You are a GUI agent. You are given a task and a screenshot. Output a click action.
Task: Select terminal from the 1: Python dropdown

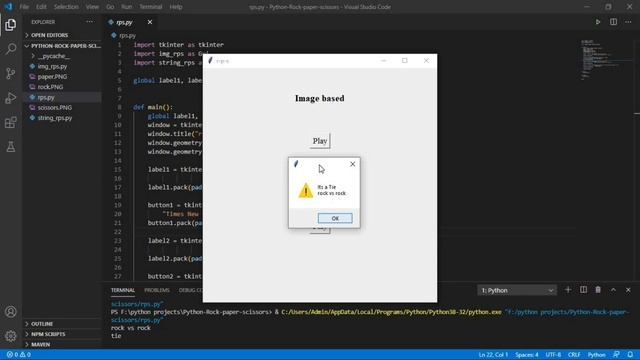coord(516,290)
